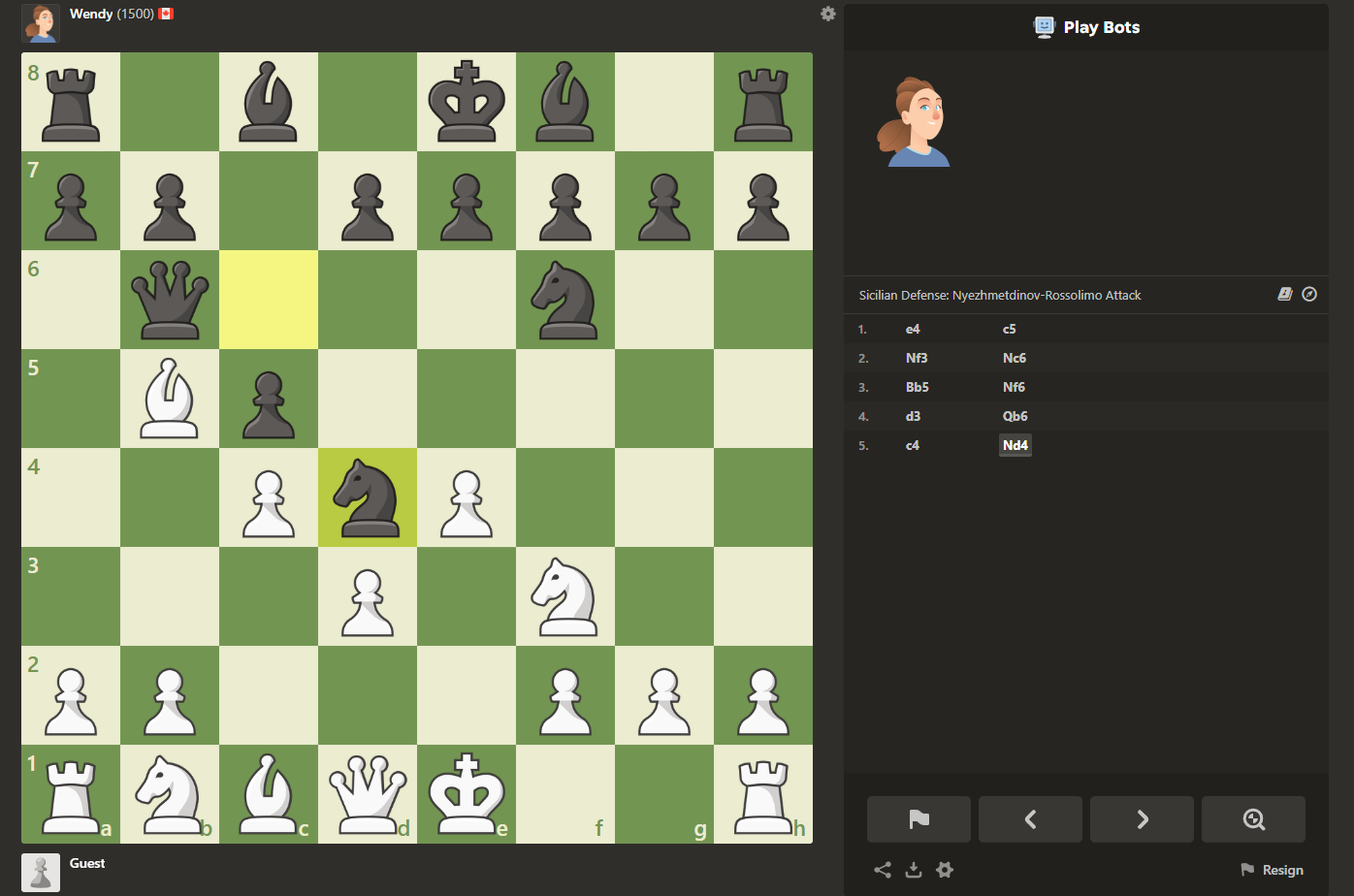Image resolution: width=1354 pixels, height=896 pixels.
Task: Click the download game icon
Action: pos(913,870)
